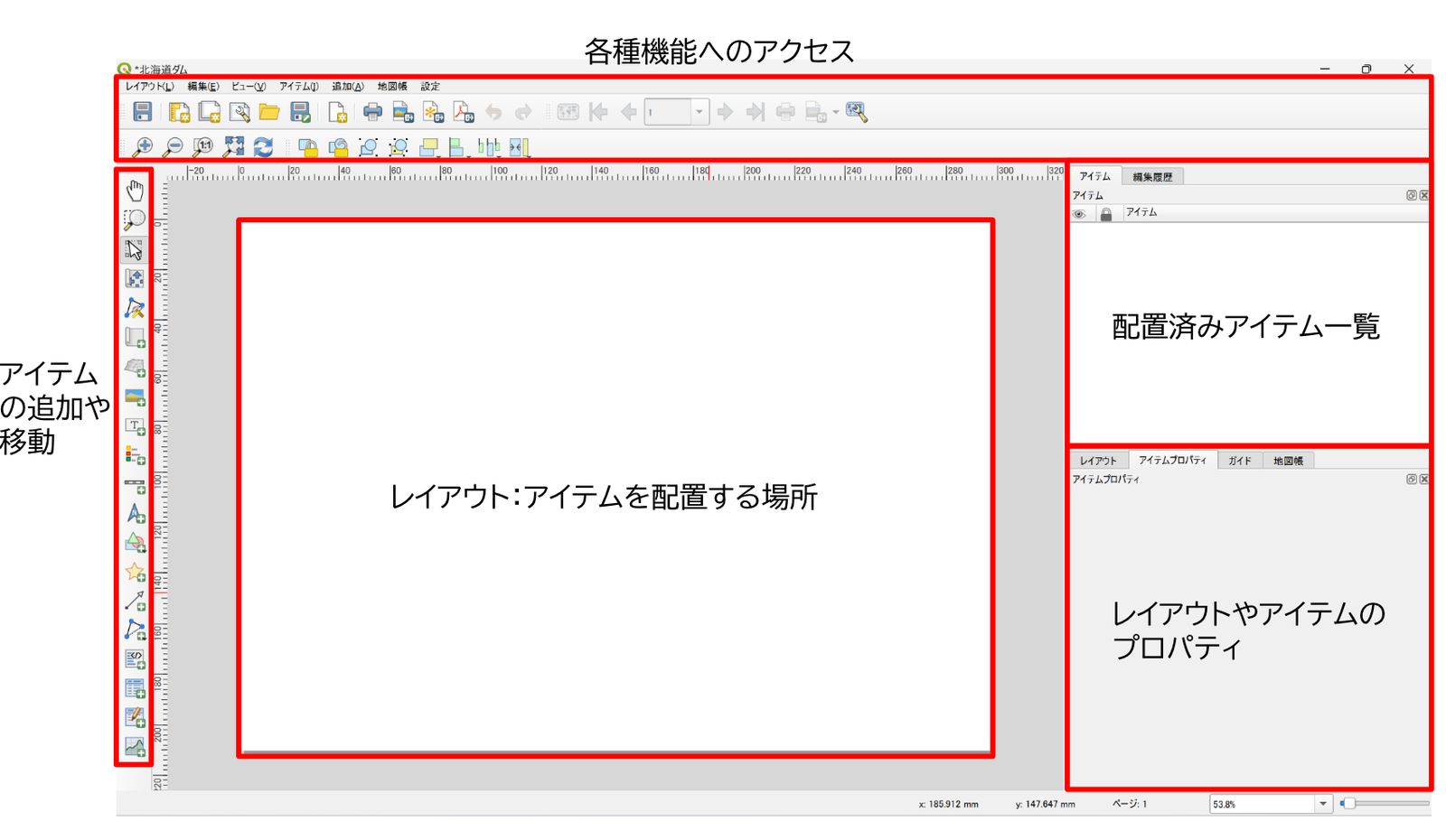This screenshot has width=1446, height=840.
Task: Zoom to 100% using the 1:1 icon
Action: point(203,146)
